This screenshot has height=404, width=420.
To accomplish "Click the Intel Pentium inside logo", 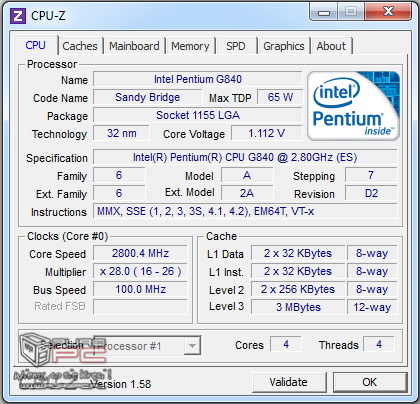I will click(353, 106).
